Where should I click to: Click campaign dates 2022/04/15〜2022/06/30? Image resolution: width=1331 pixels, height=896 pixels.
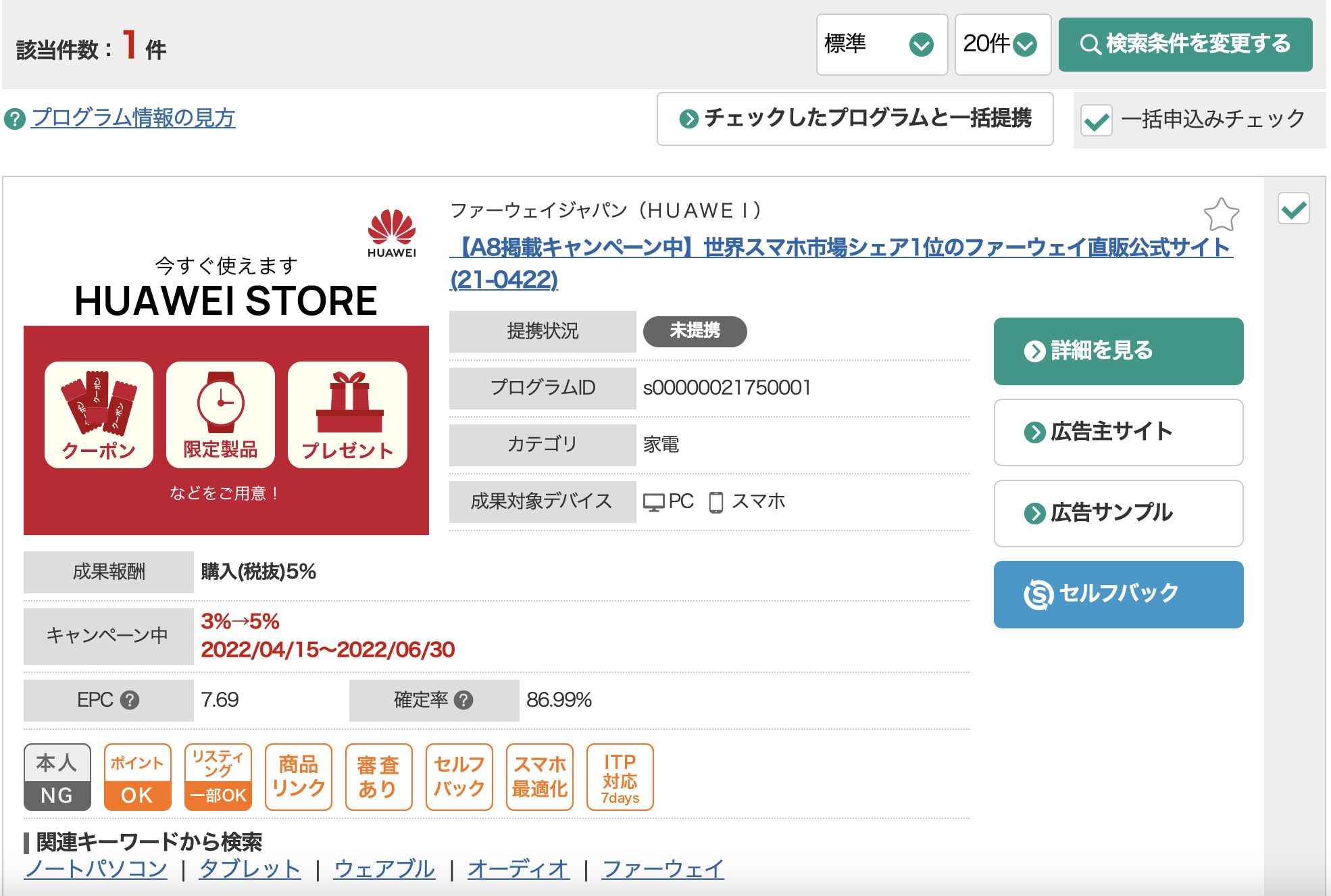[x=328, y=650]
